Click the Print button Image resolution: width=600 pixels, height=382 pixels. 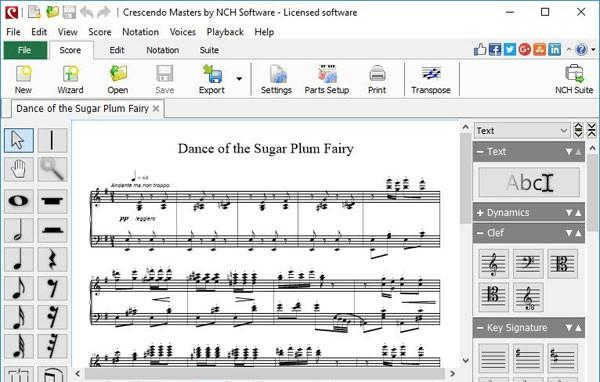pyautogui.click(x=377, y=80)
